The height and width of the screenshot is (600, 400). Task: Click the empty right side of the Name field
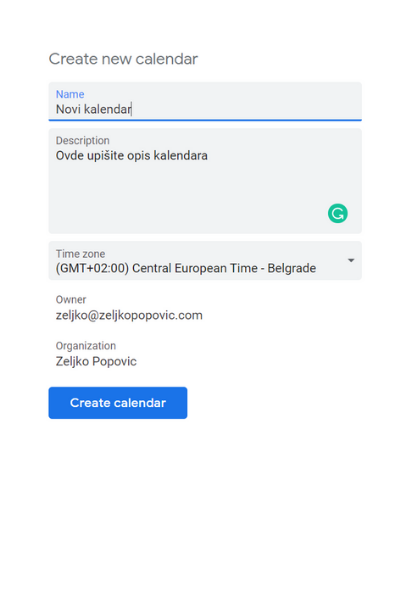pos(249,109)
